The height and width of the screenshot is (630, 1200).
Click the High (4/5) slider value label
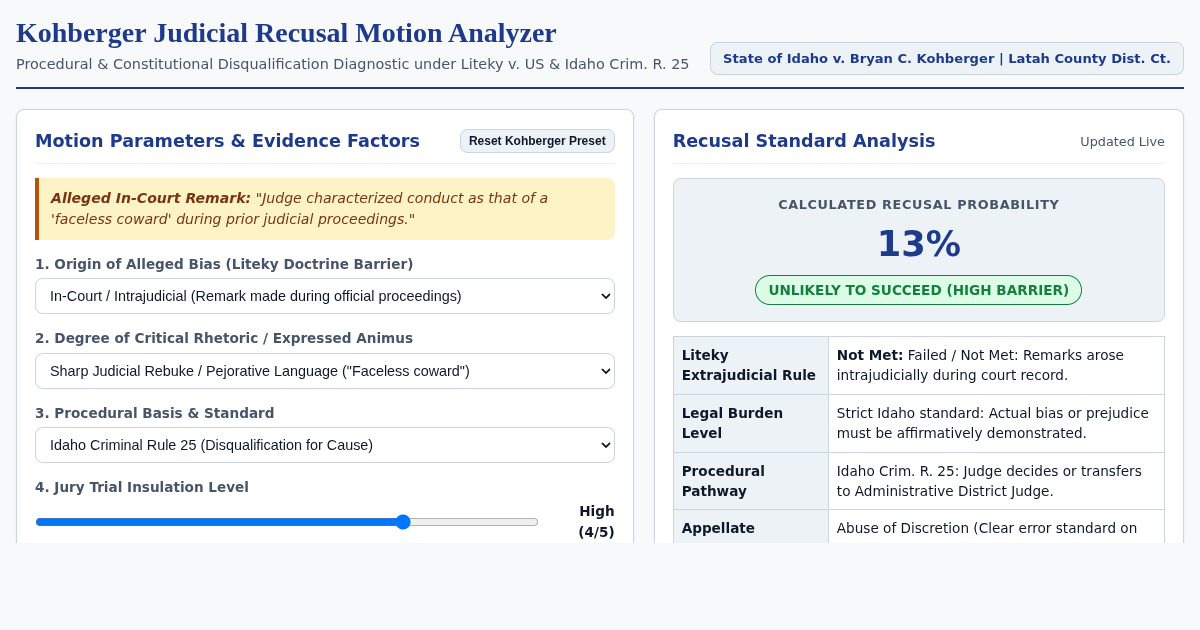pyautogui.click(x=596, y=521)
